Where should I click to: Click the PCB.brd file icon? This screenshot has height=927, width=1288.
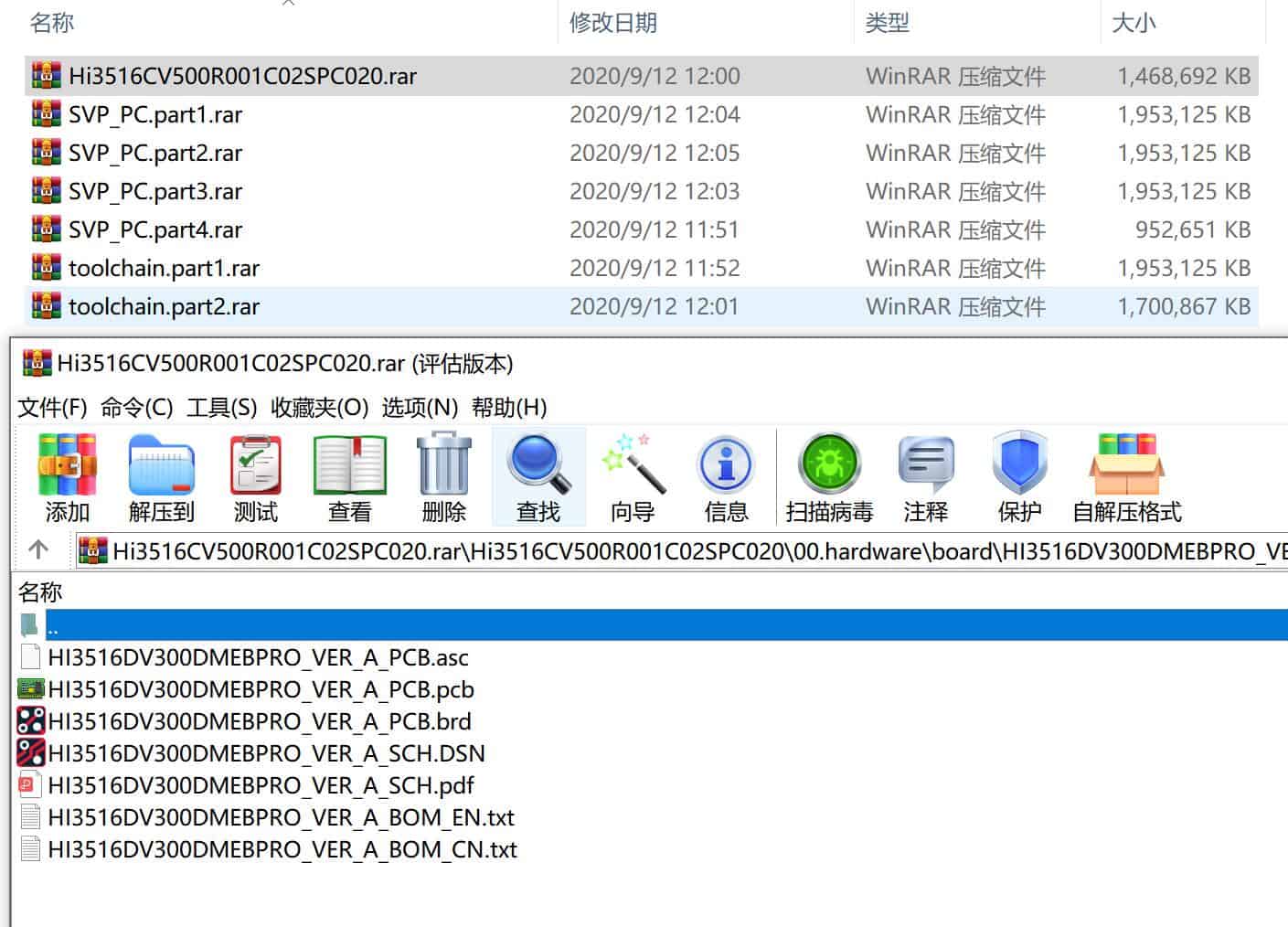[31, 721]
